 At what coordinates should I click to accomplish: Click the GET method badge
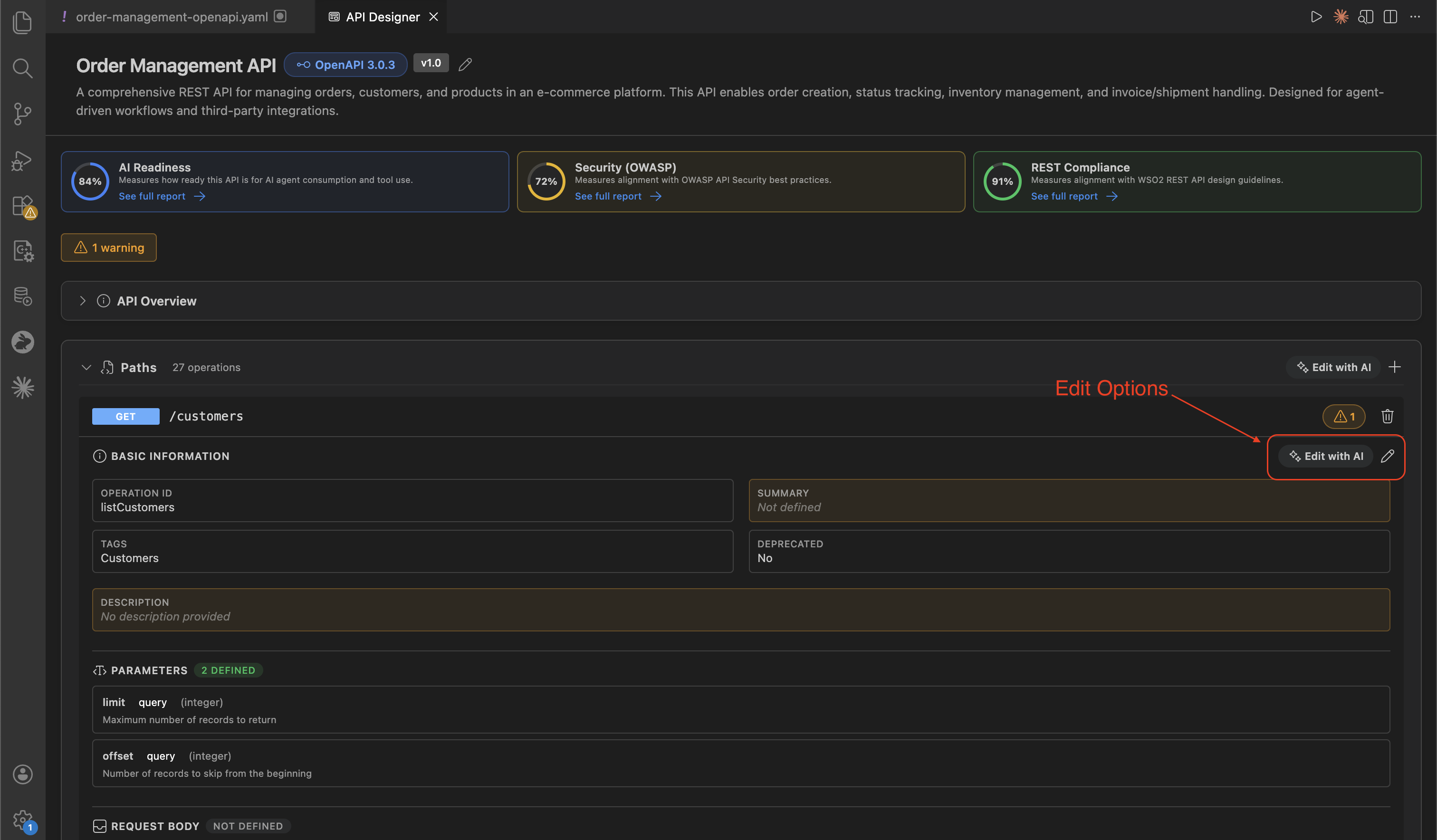[125, 416]
